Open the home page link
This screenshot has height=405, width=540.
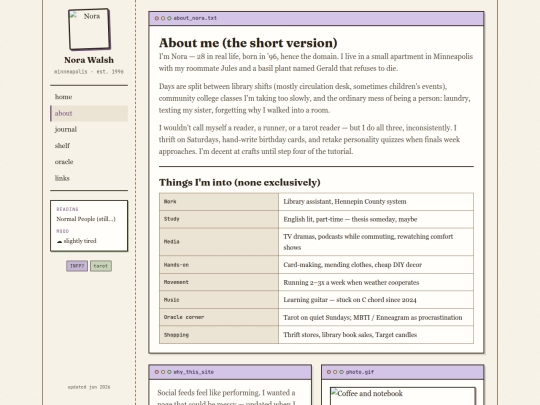(89, 97)
